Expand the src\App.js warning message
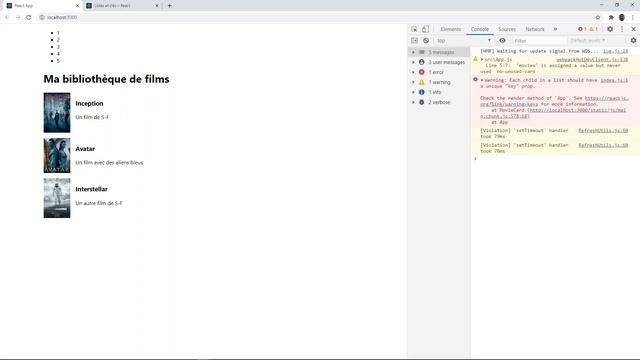This screenshot has height=360, width=640. coord(482,60)
